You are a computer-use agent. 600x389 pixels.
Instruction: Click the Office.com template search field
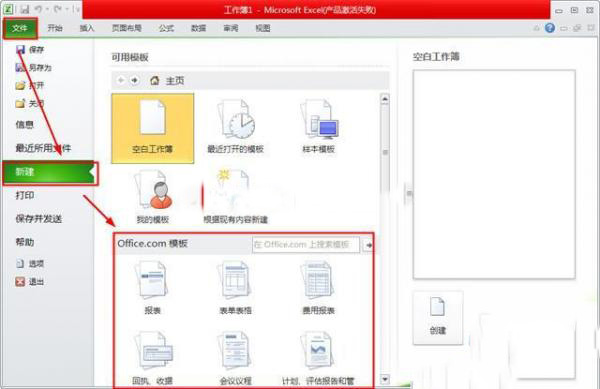pos(306,245)
